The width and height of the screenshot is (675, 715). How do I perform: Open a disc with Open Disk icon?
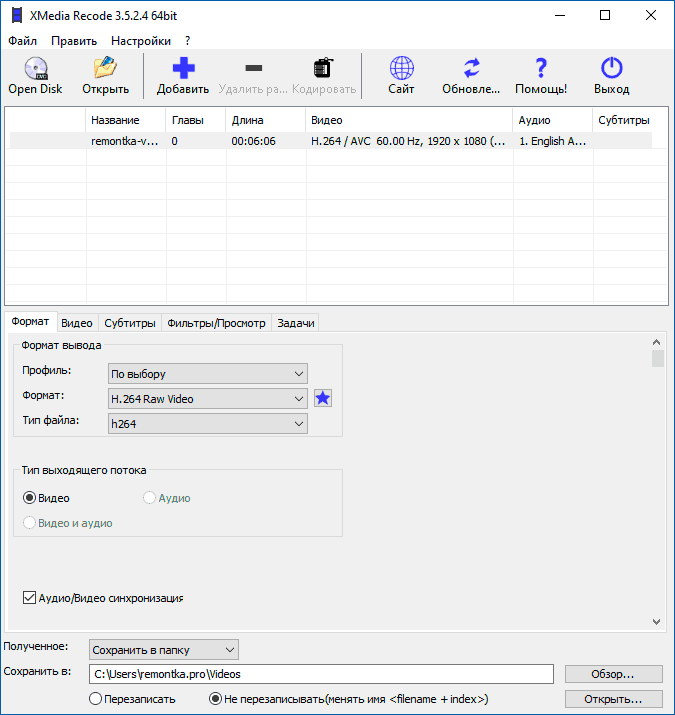pyautogui.click(x=35, y=76)
